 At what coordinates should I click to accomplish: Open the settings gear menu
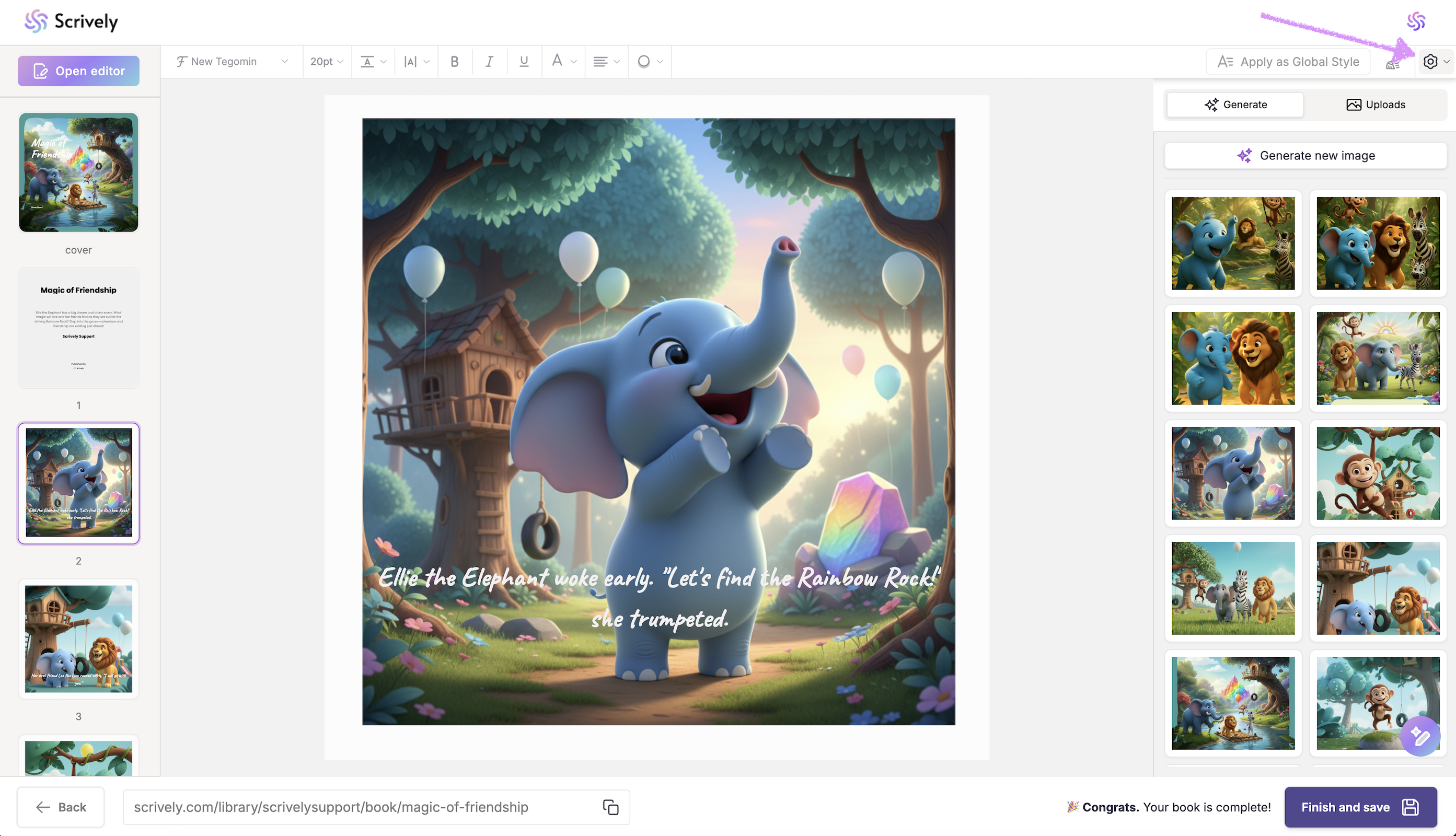1435,62
